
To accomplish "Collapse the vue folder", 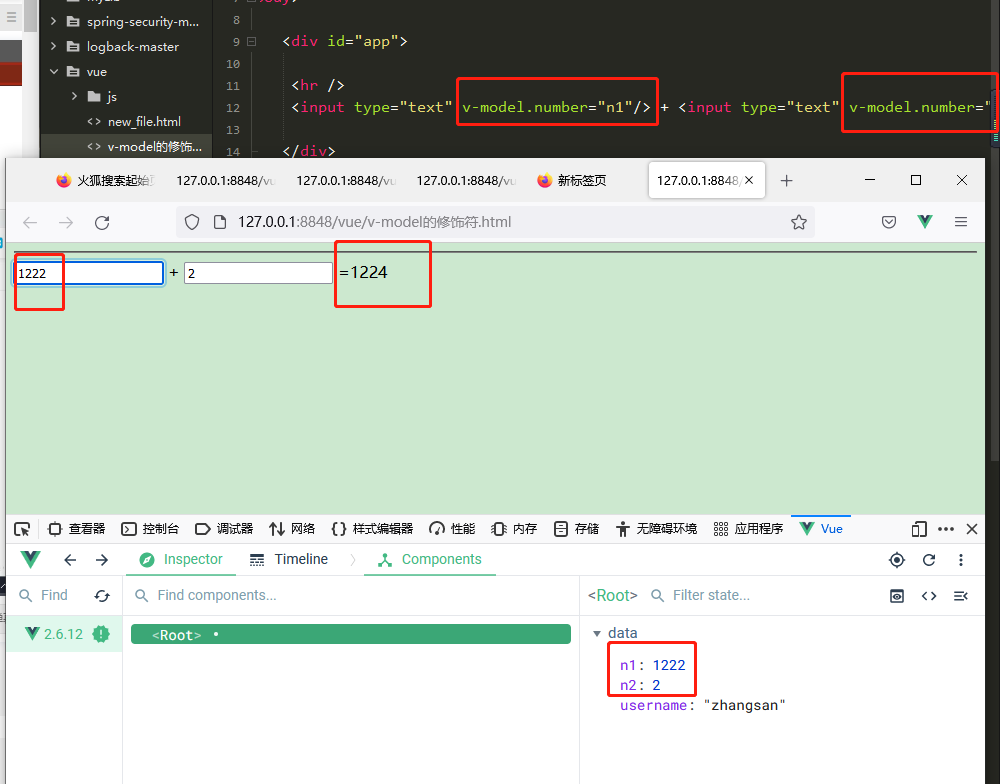I will pos(54,71).
